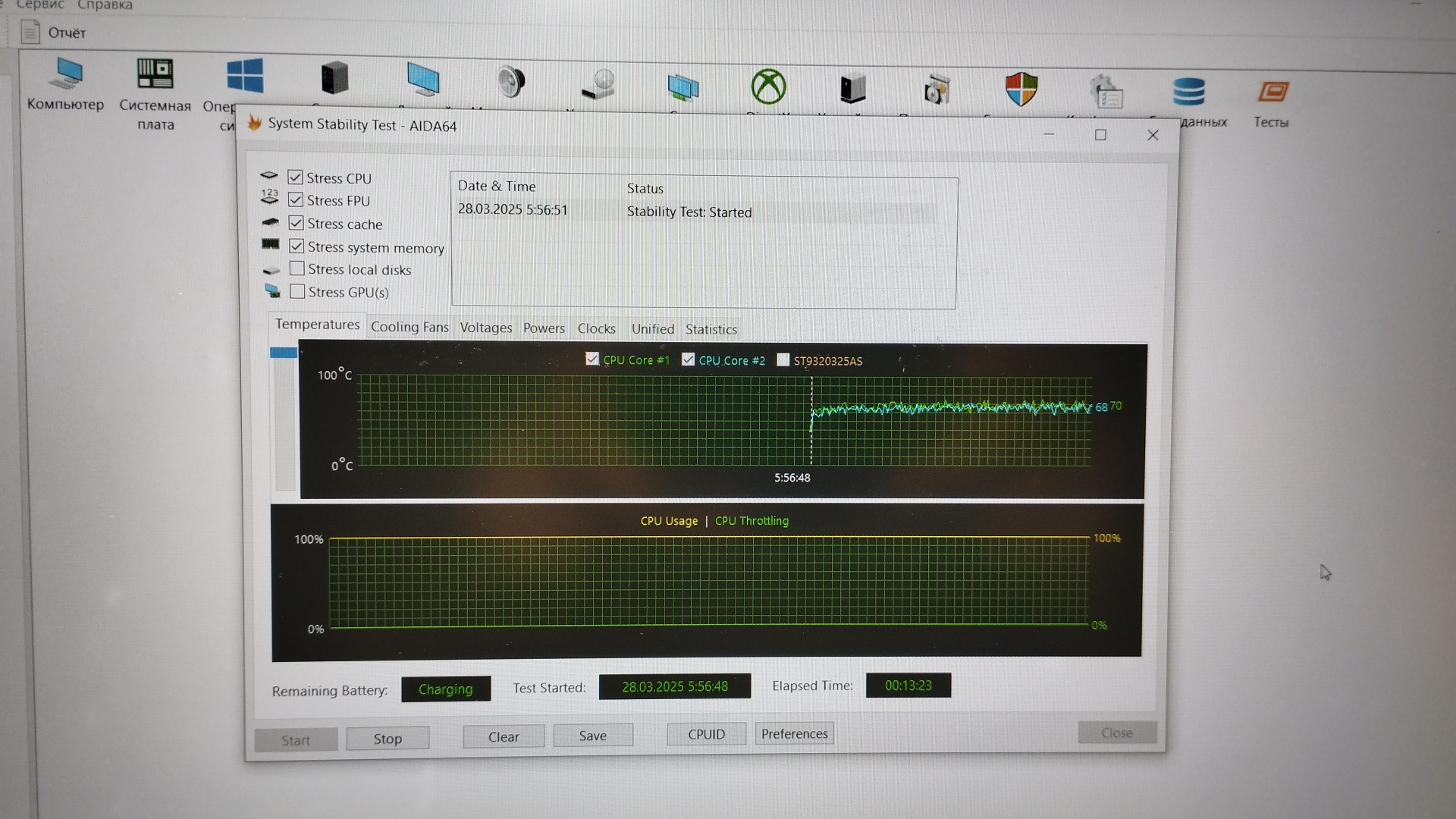This screenshot has width=1456, height=819.
Task: Open the Справка menu
Action: point(105,5)
